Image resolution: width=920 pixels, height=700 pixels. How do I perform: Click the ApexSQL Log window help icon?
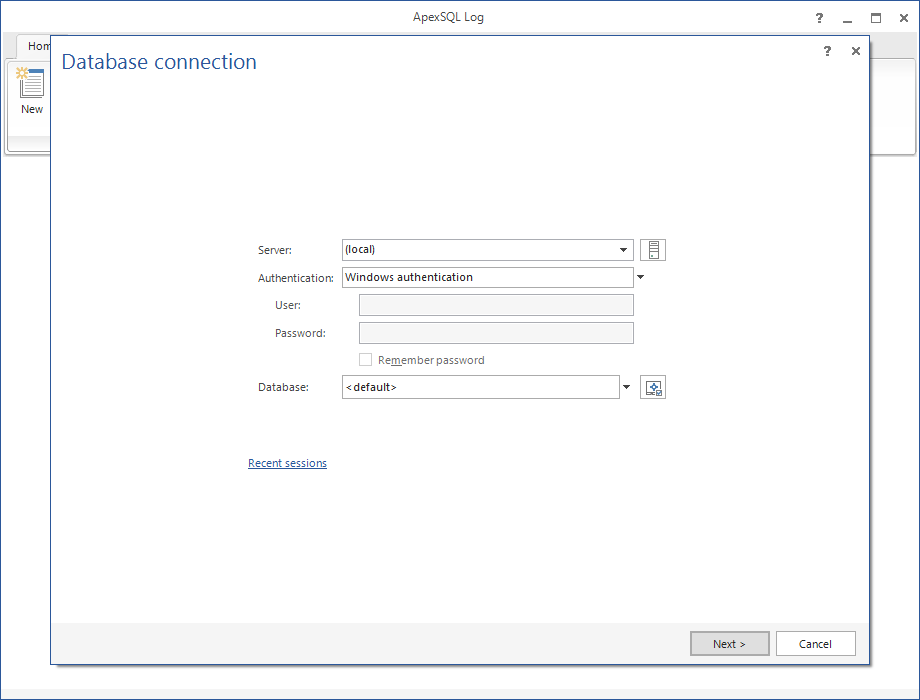pos(819,18)
